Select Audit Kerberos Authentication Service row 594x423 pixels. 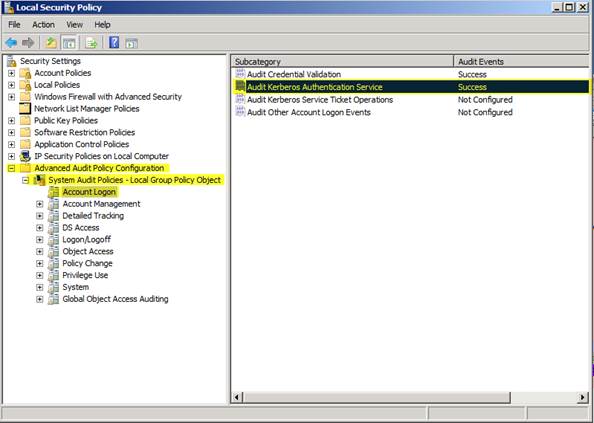coord(411,87)
